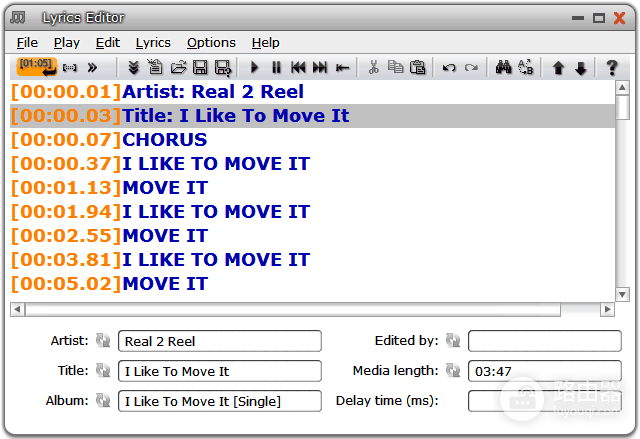Click the vertical scrollbar down arrow
Viewport: 640px width, 439px height.
[x=622, y=294]
